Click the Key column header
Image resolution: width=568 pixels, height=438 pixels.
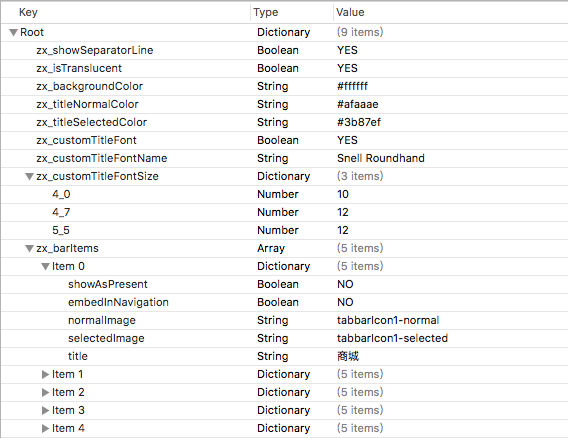(28, 12)
